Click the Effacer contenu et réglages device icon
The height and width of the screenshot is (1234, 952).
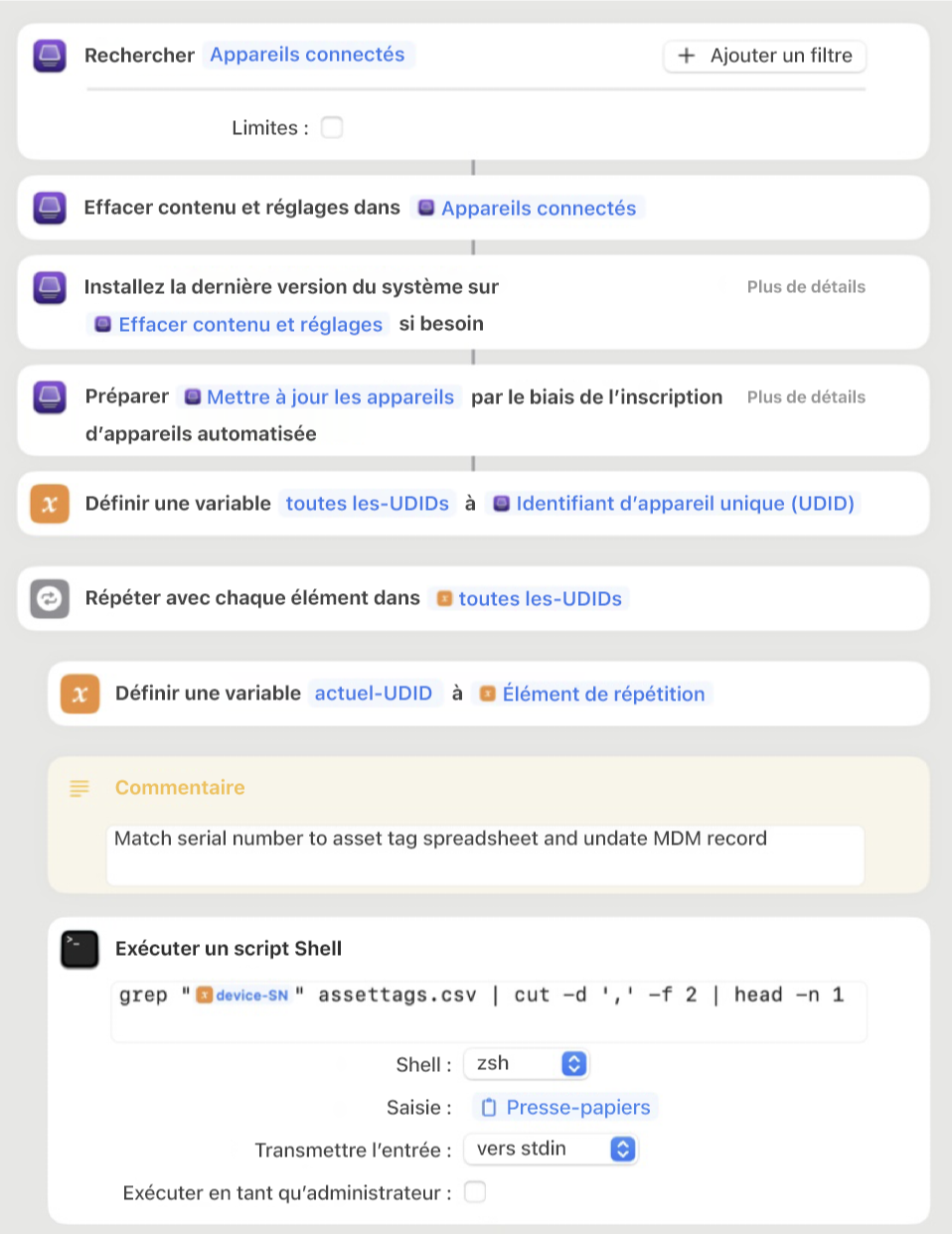49,207
